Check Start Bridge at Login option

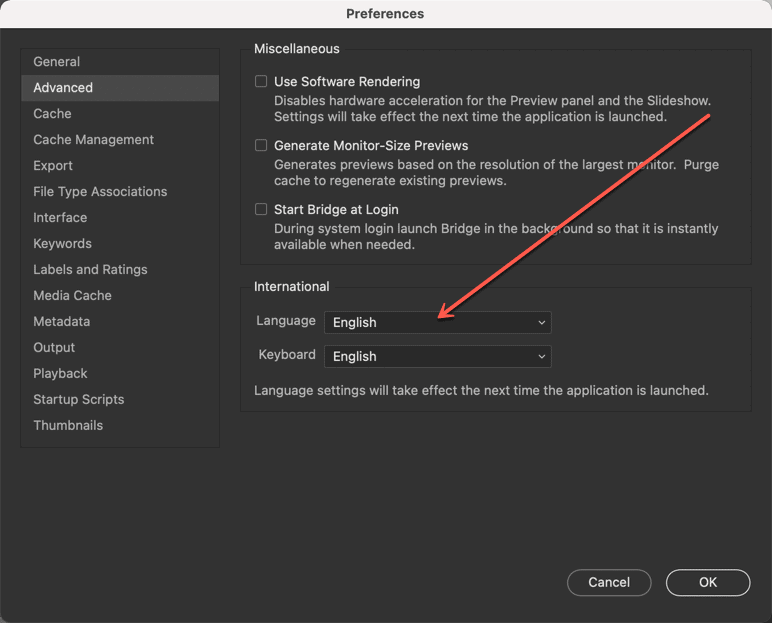click(261, 209)
